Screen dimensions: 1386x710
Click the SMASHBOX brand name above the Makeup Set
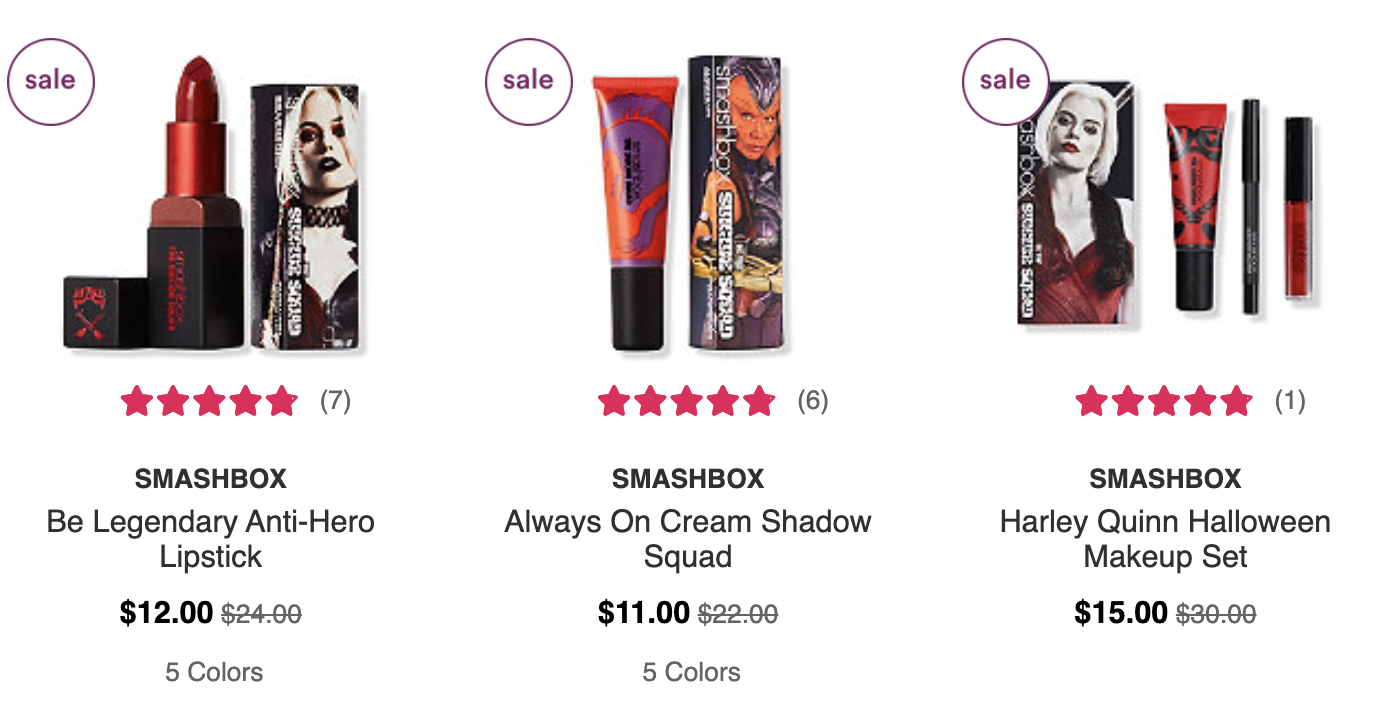point(1165,479)
